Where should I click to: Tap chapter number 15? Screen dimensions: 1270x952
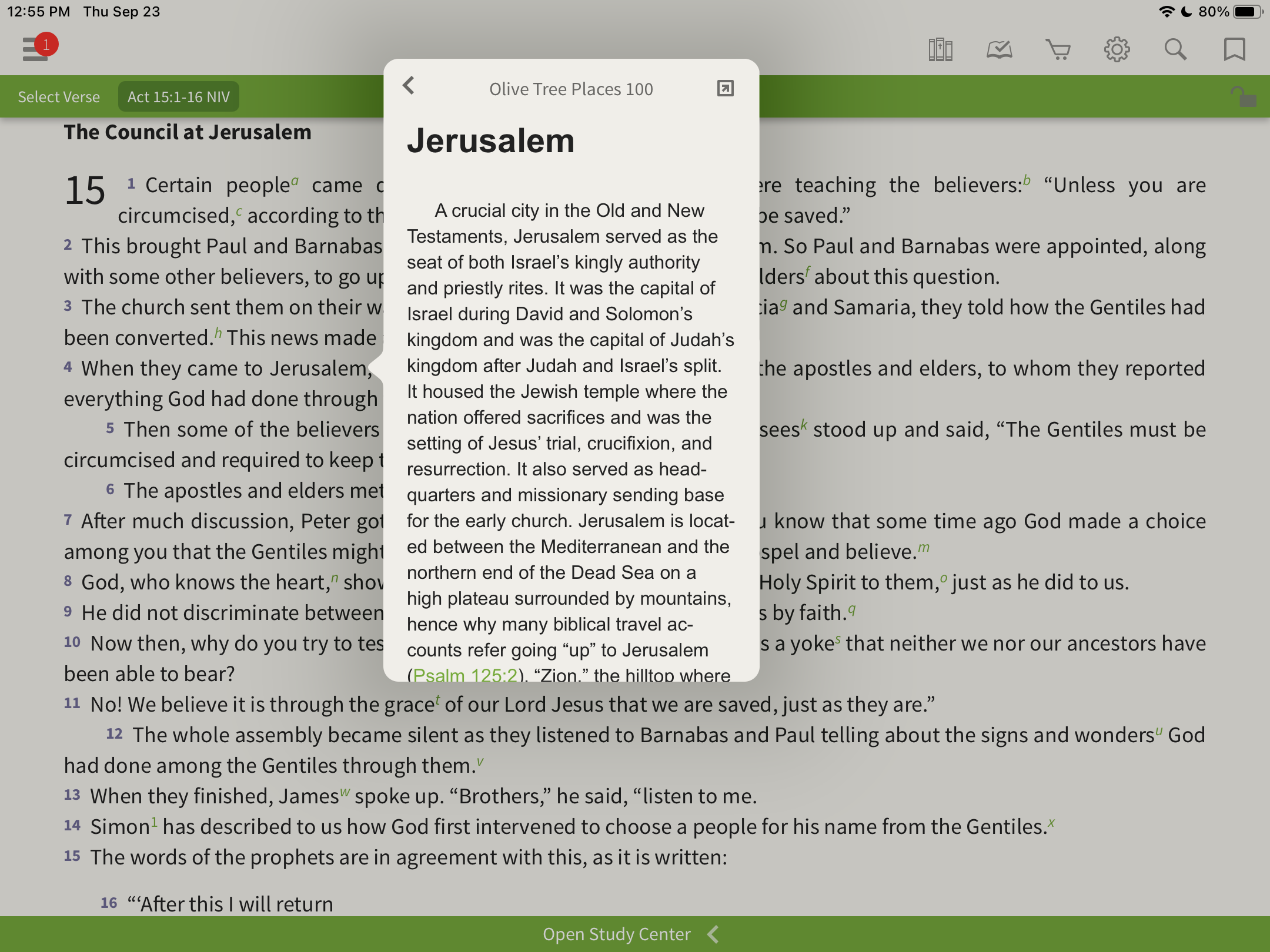click(85, 192)
